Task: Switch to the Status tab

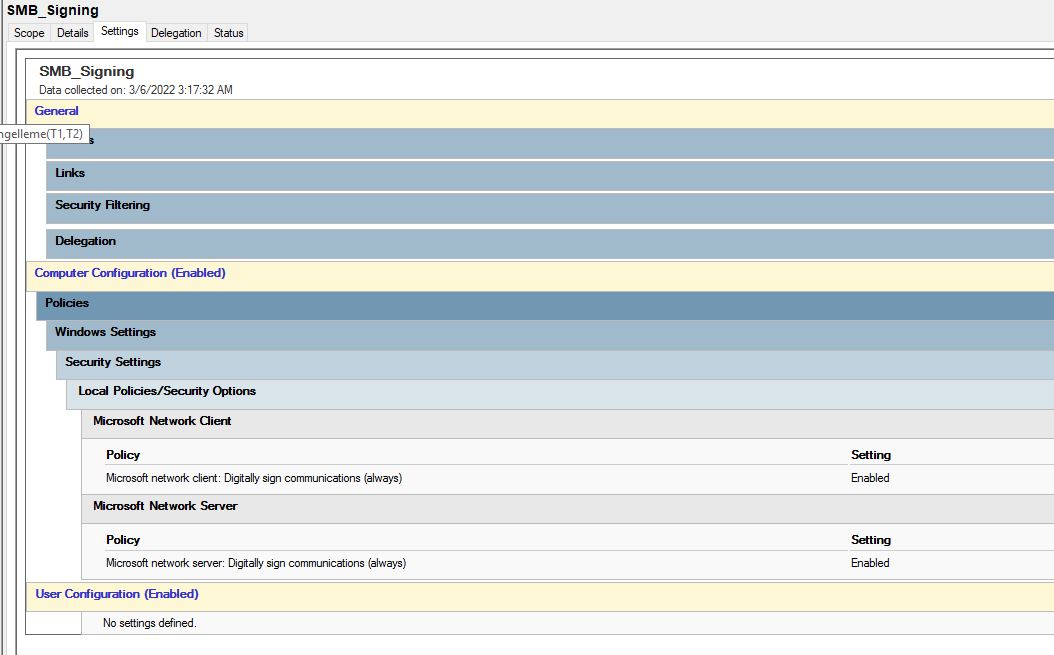Action: [x=228, y=33]
